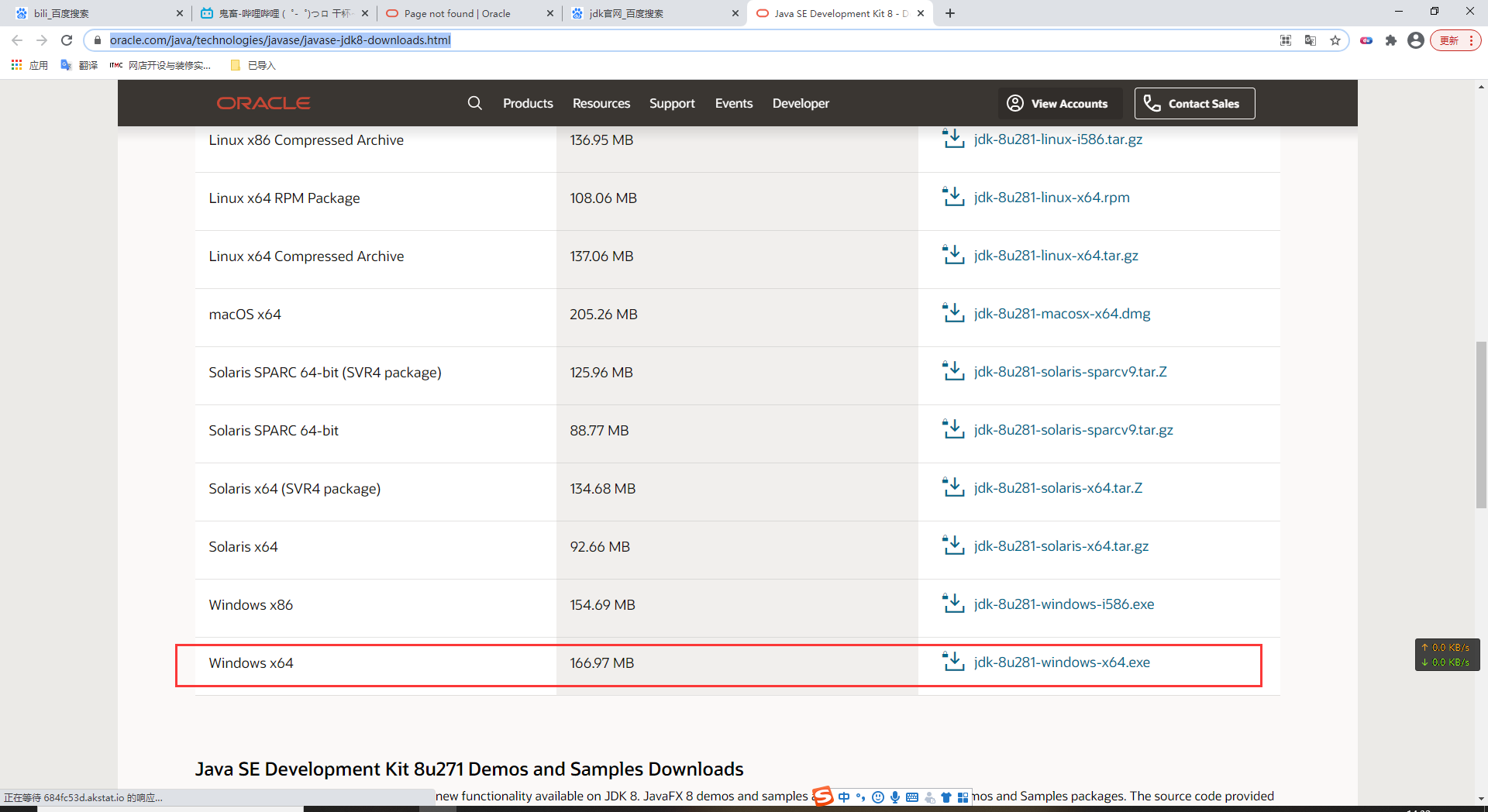Download jdk-8u281-windows-i586.exe link
Screen dimensions: 1488x812
1064,604
